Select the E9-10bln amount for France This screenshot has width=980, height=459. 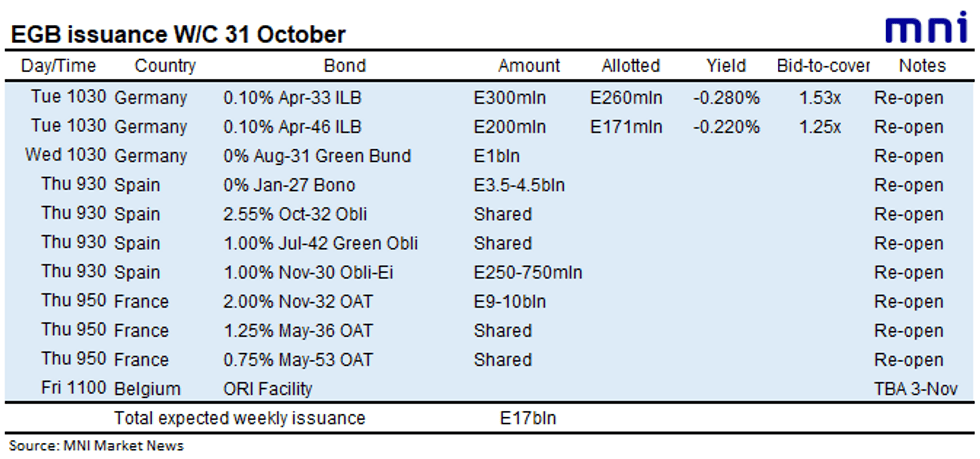point(509,301)
